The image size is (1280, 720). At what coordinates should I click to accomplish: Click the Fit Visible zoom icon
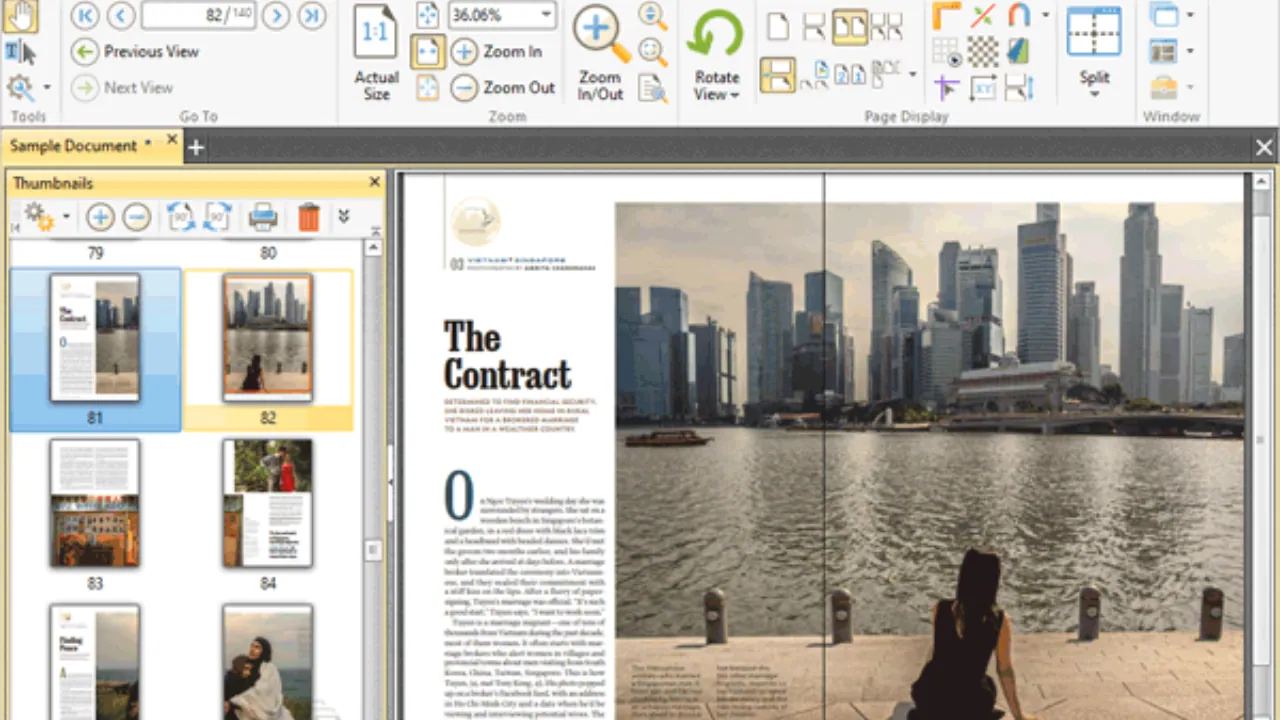[427, 88]
